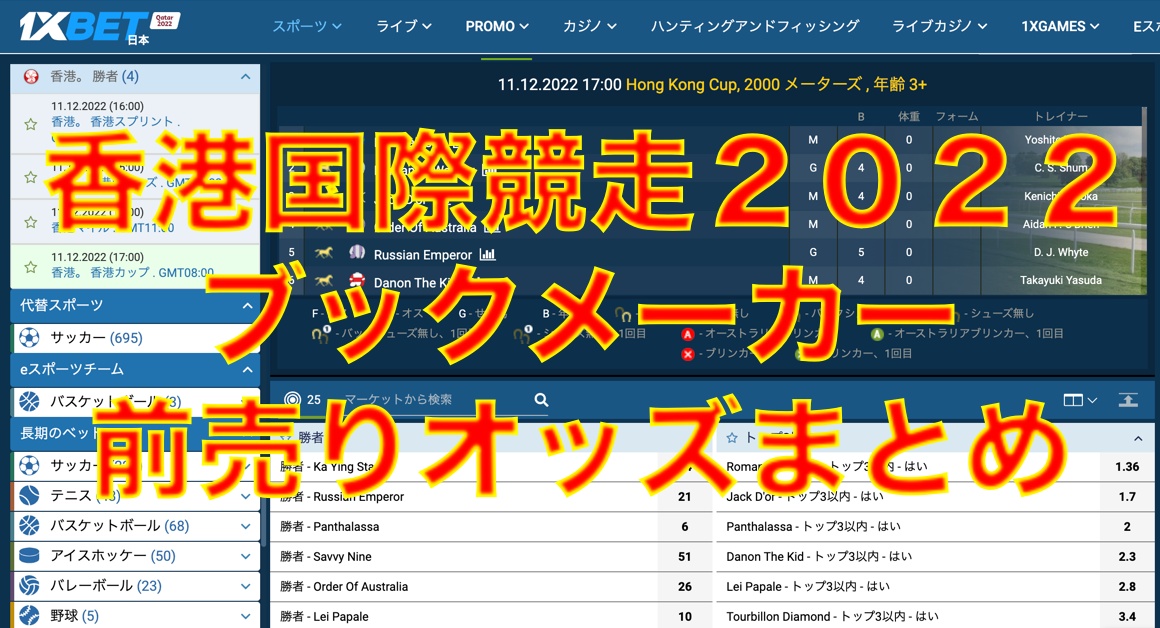Image resolution: width=1160 pixels, height=628 pixels.
Task: Open サッカー (695) category
Action: point(96,338)
